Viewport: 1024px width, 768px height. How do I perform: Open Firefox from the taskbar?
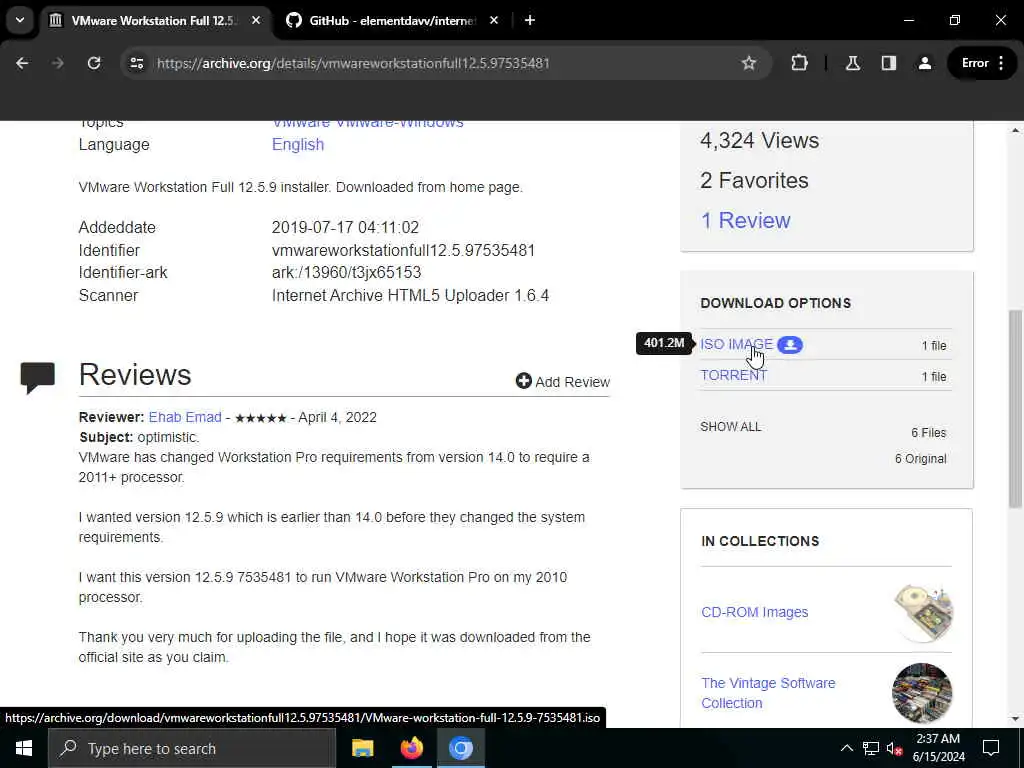pyautogui.click(x=411, y=748)
